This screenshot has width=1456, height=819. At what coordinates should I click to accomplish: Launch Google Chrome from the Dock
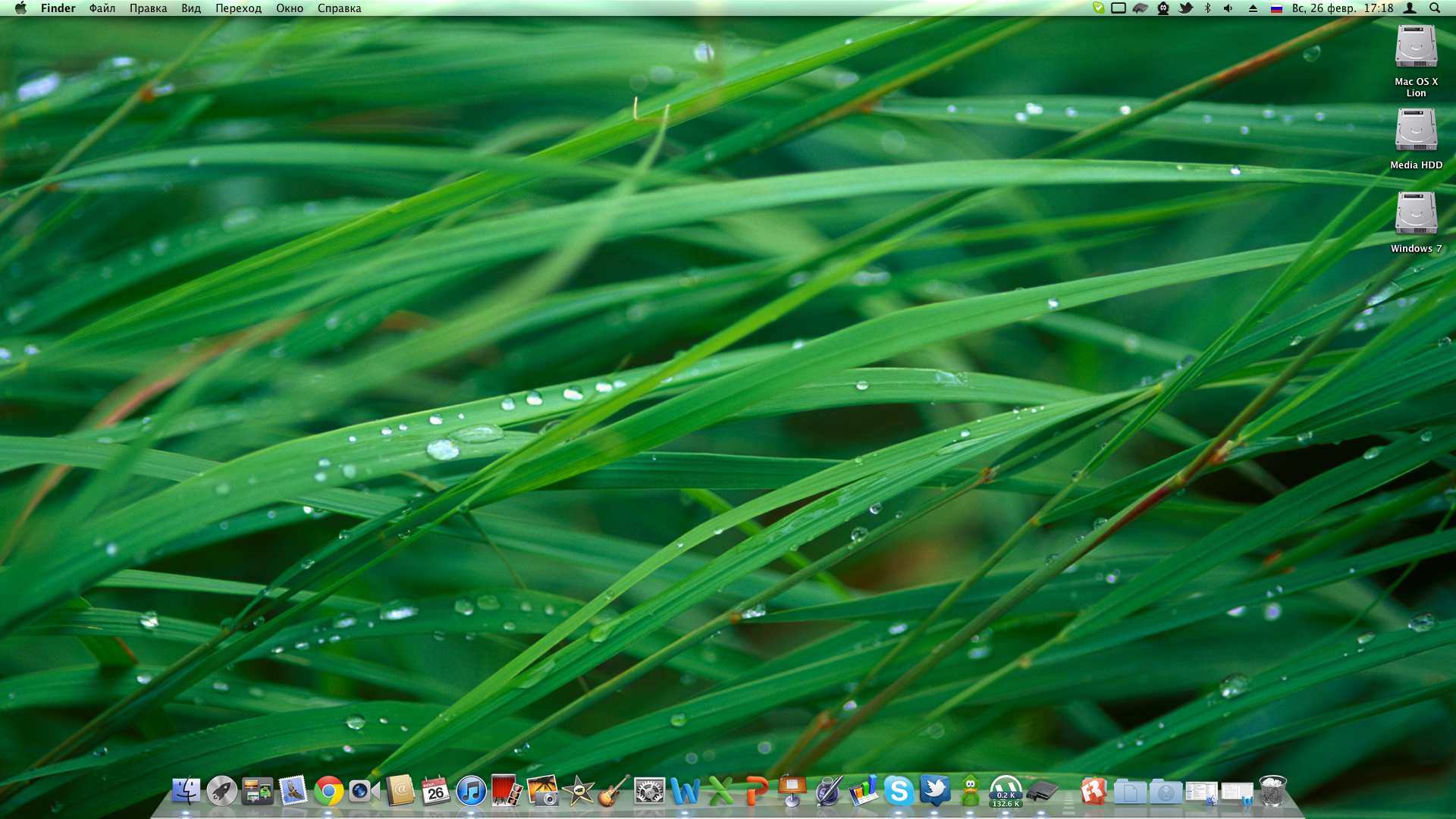coord(329,791)
